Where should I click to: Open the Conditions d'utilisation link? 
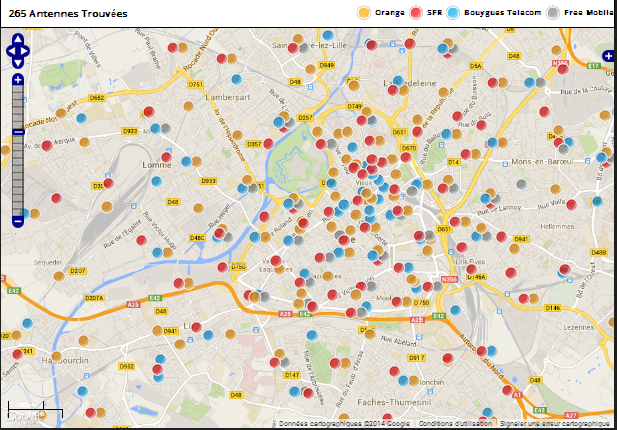pos(456,423)
